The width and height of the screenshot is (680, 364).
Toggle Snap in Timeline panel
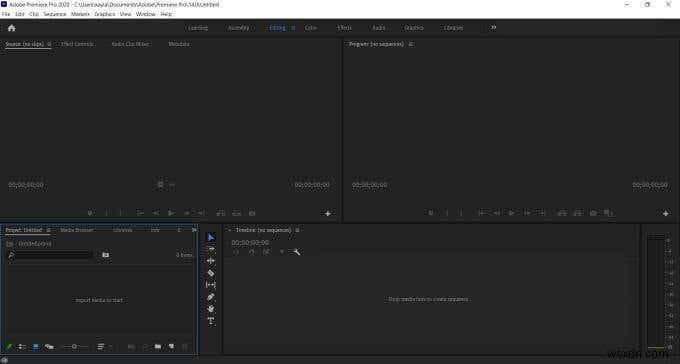tap(252, 252)
